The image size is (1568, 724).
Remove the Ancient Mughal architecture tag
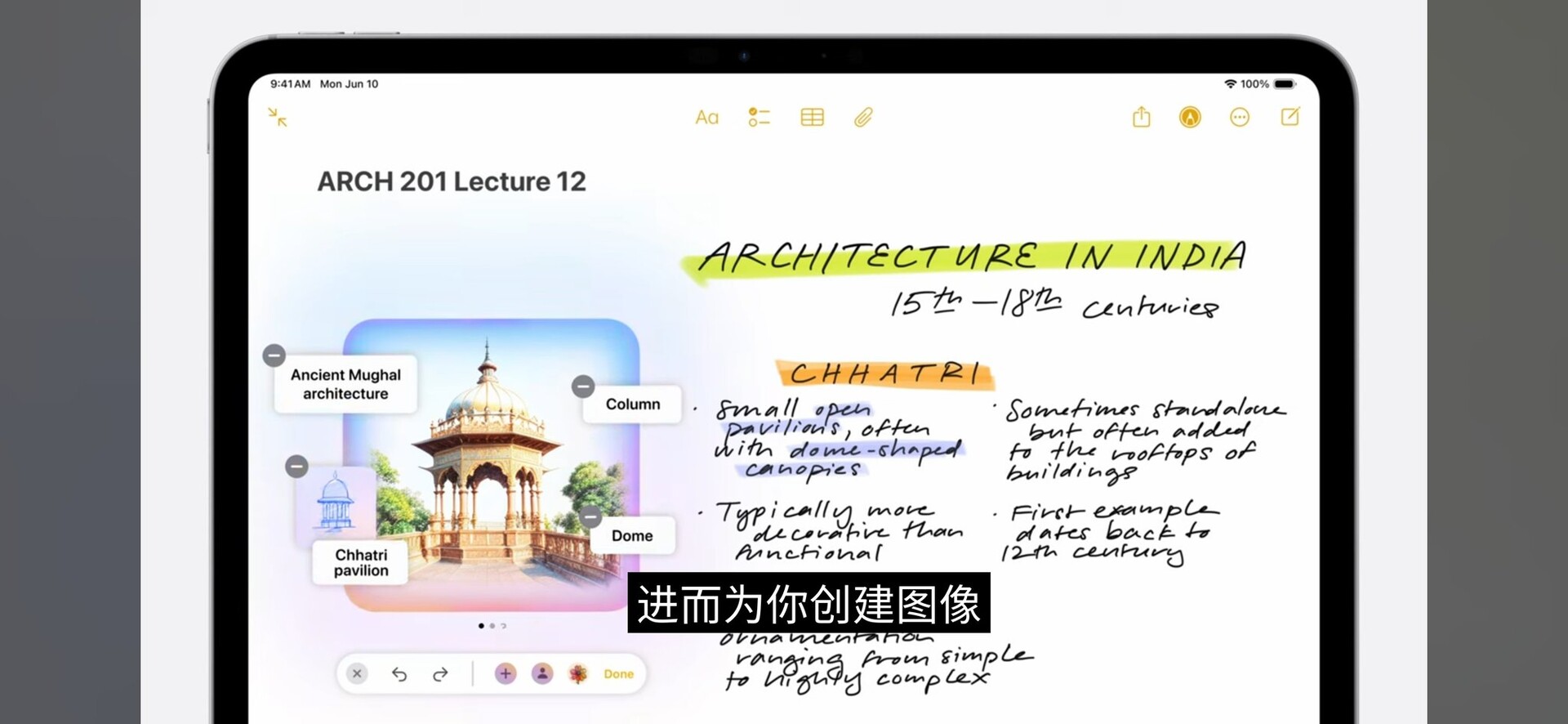tap(274, 355)
